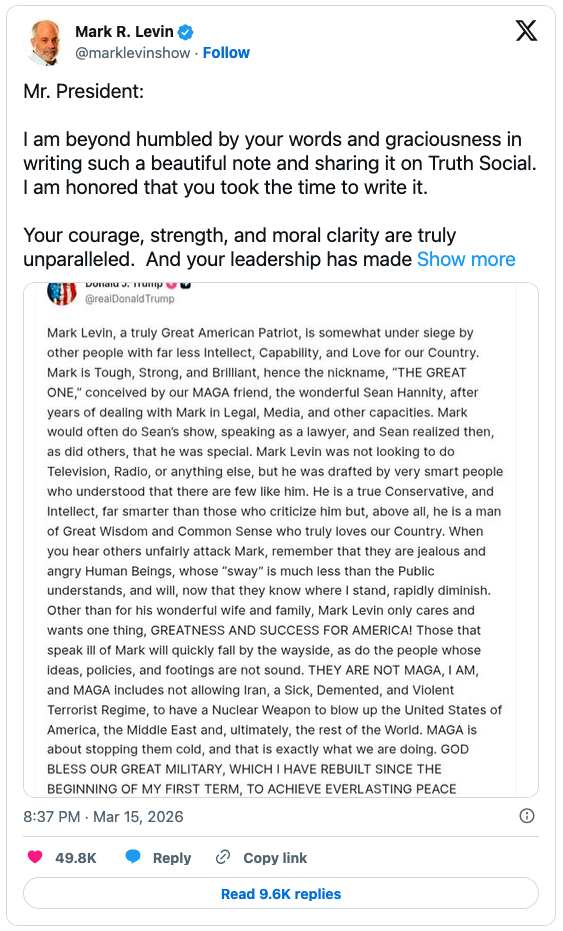The image size is (563, 931).
Task: Expand tweet with Show more
Action: pyautogui.click(x=466, y=259)
